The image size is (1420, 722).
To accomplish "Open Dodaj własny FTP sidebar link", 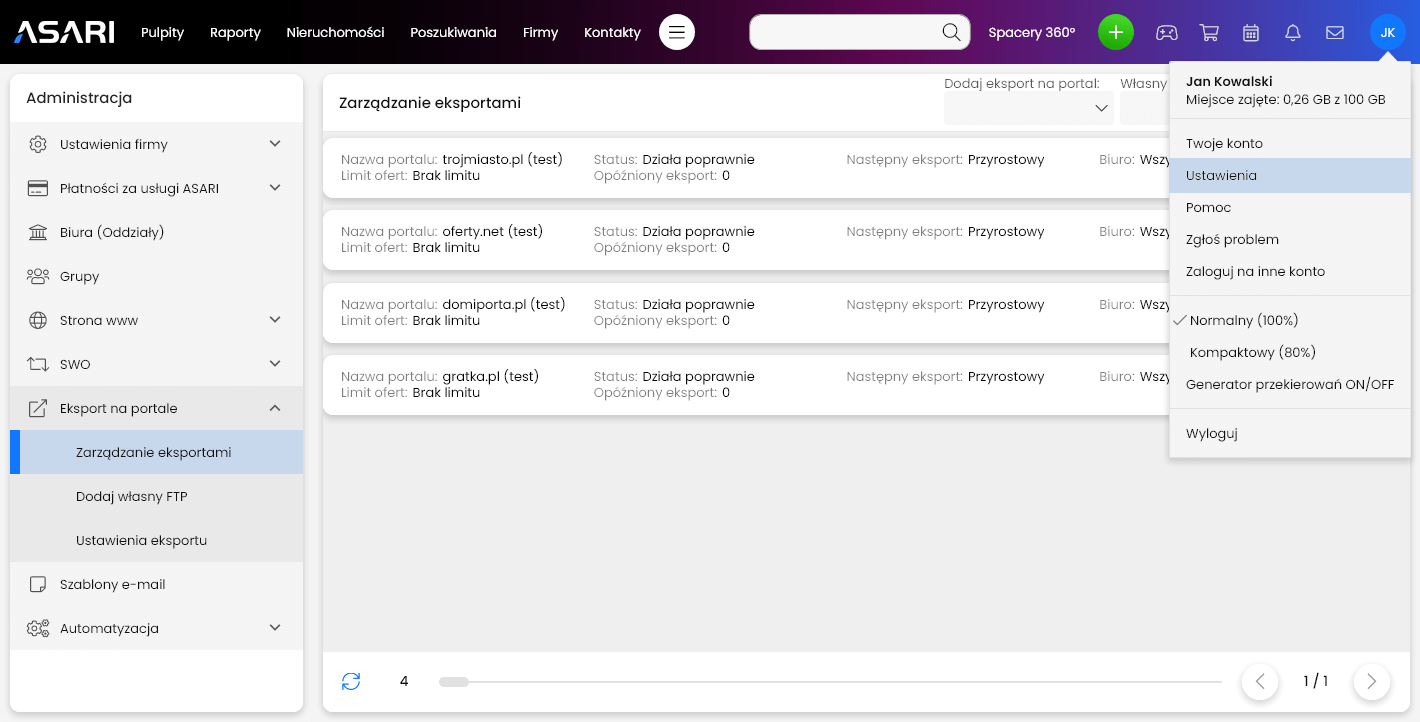I will point(131,496).
